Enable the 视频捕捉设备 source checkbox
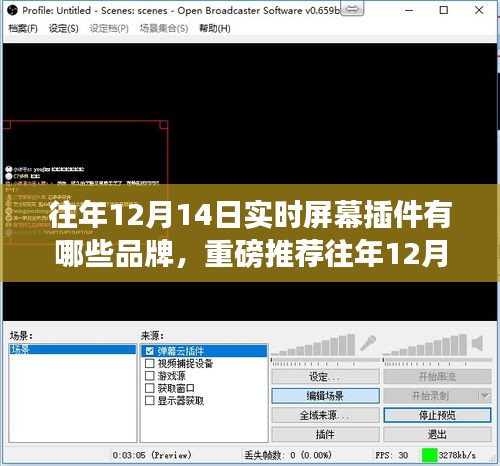 click(x=150, y=363)
